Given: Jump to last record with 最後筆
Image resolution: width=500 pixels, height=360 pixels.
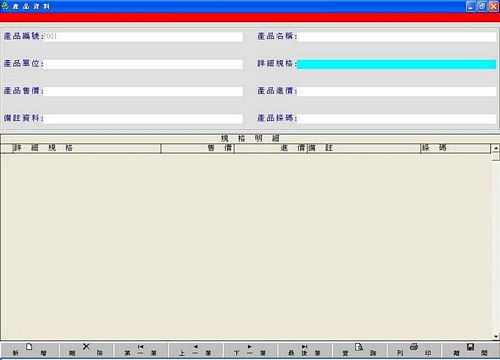Looking at the screenshot, I should tap(305, 350).
